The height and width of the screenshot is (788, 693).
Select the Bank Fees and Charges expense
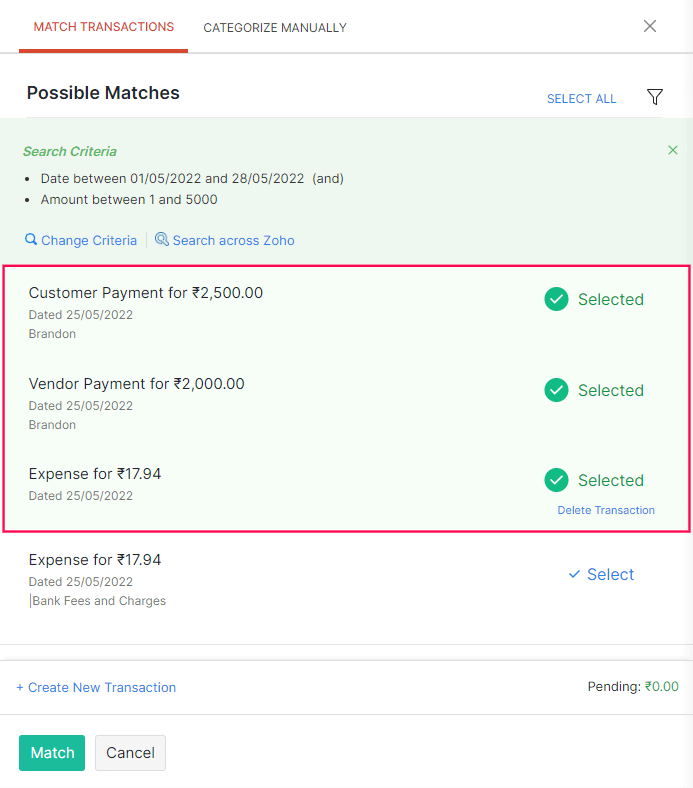601,574
